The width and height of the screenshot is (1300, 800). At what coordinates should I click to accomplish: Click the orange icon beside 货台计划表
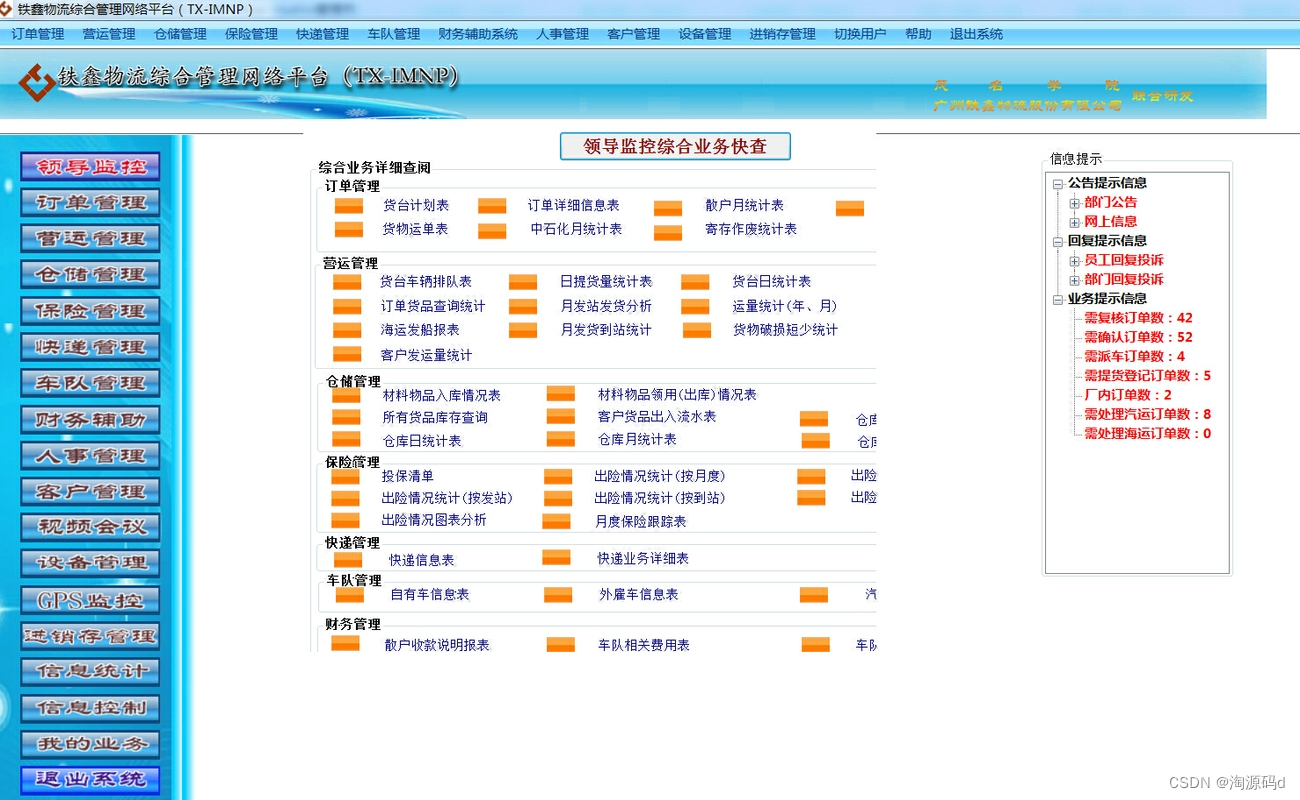point(348,207)
